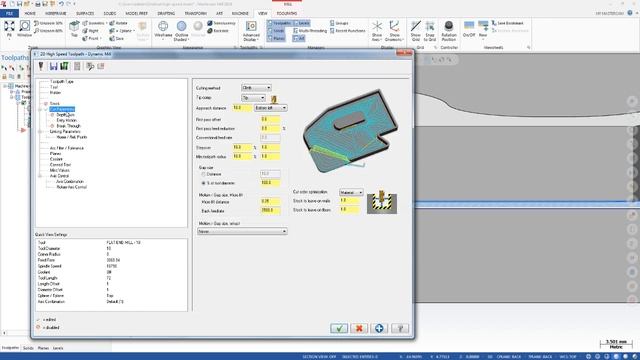Toggle the Art manager checkbox

point(296,38)
